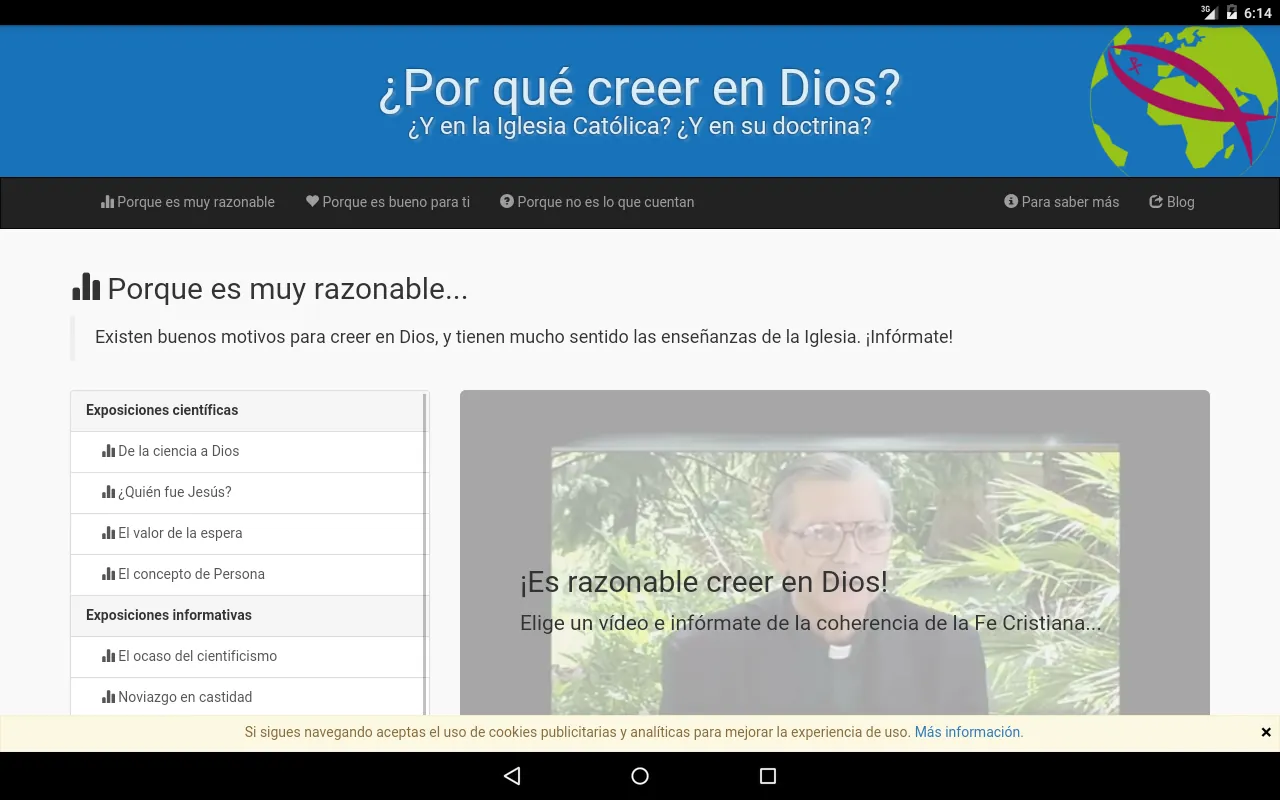Go to the Blog menu item
Image resolution: width=1280 pixels, height=800 pixels.
point(1172,202)
